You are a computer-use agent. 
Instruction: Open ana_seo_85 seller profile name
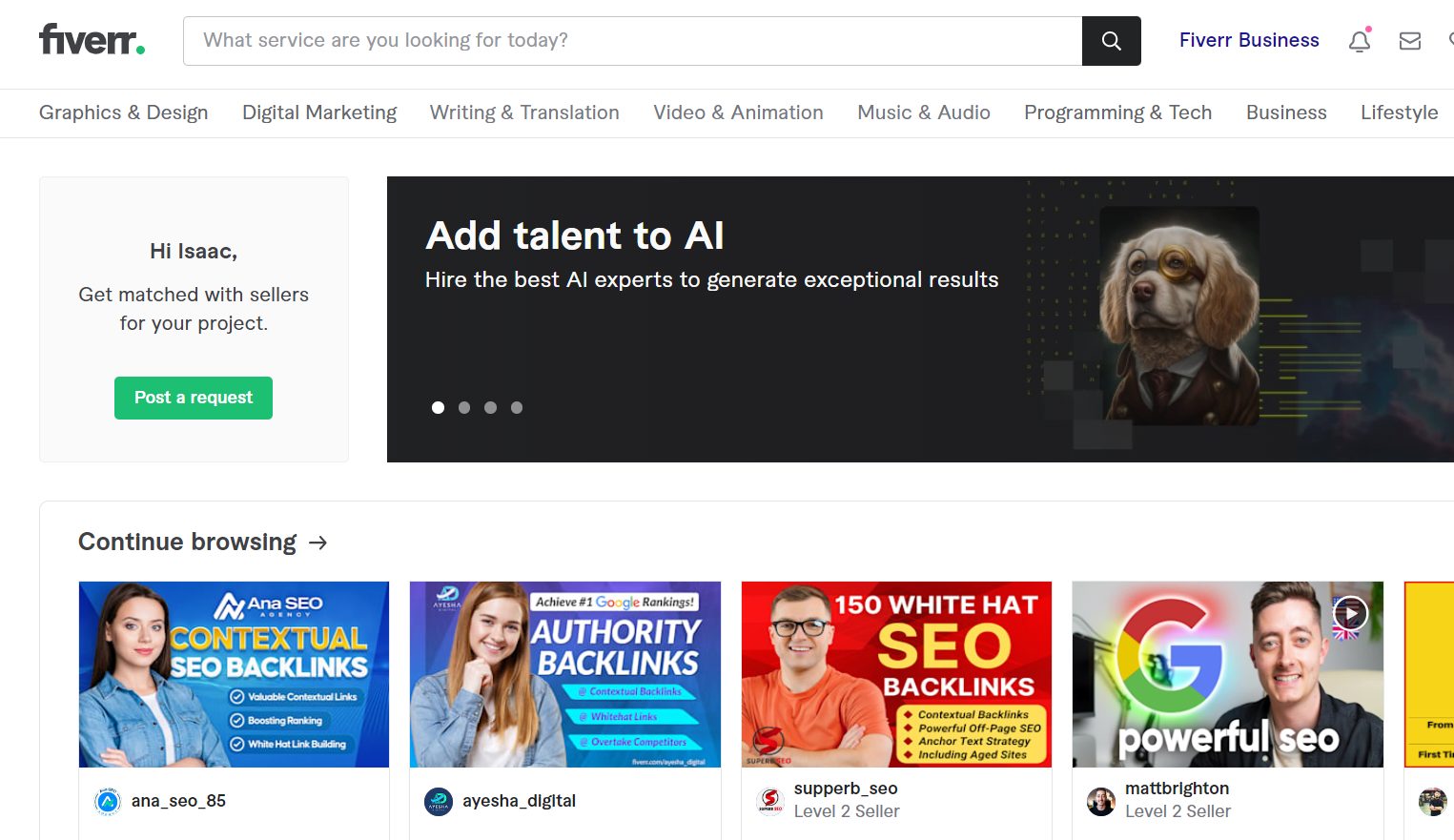[x=178, y=801]
